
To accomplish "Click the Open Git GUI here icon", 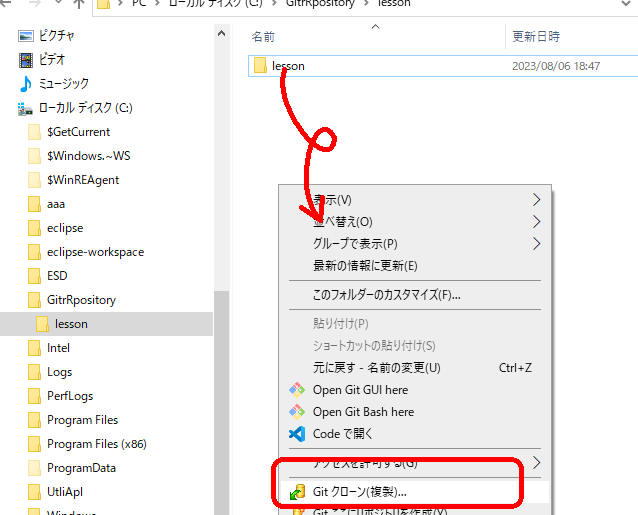I will click(x=297, y=390).
